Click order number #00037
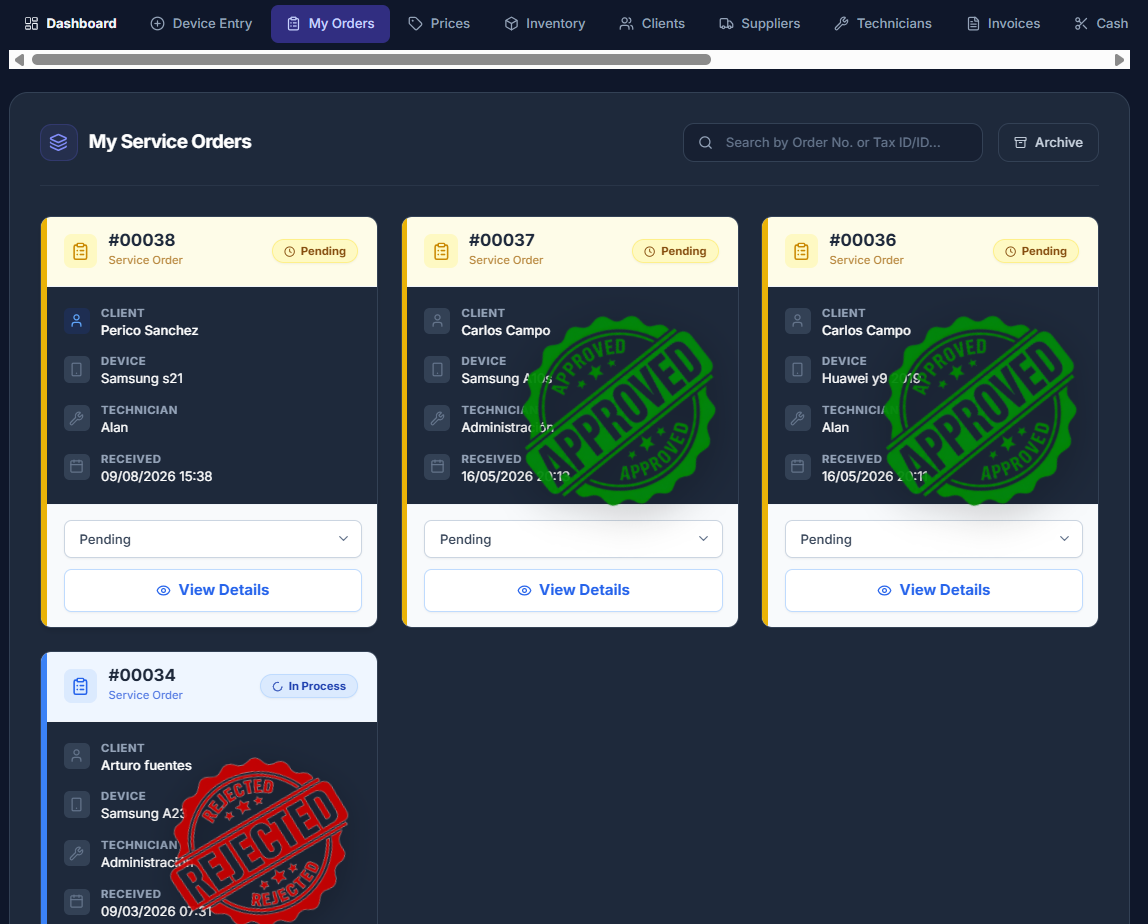The height and width of the screenshot is (924, 1148). tap(502, 240)
